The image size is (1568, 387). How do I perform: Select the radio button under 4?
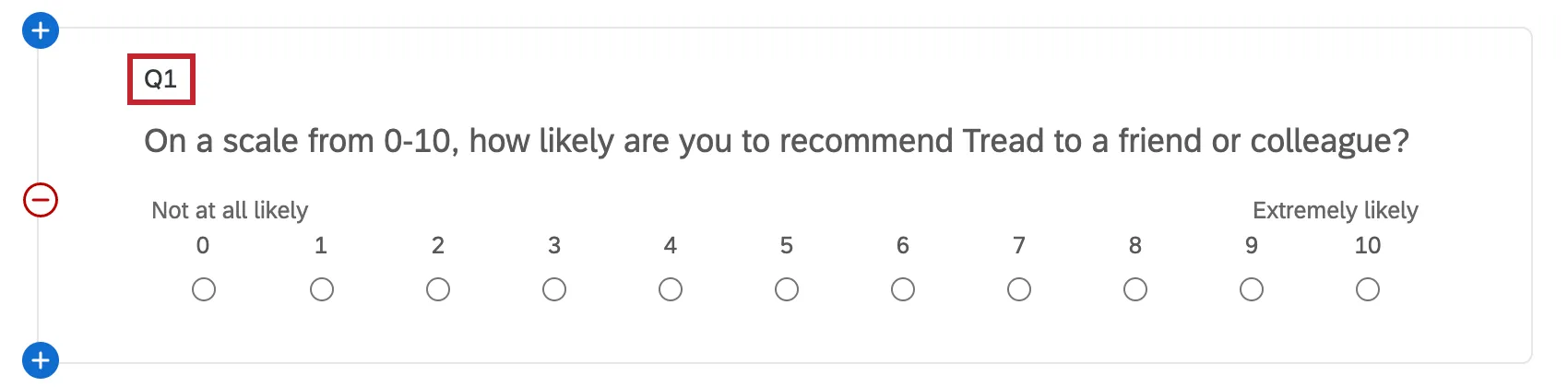coord(671,289)
